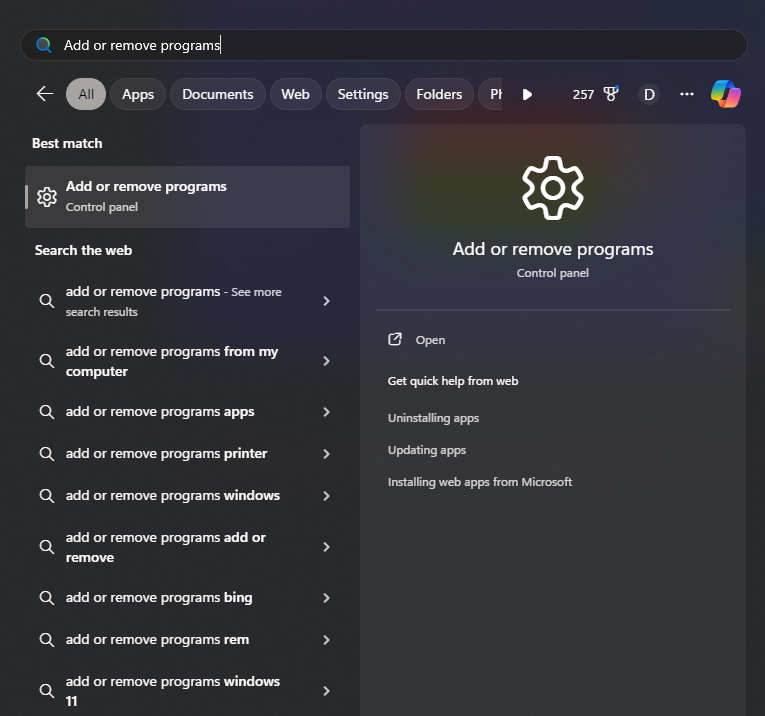Expand 'add or remove programs printer' chevron
Screen dimensions: 765x716
pyautogui.click(x=326, y=454)
